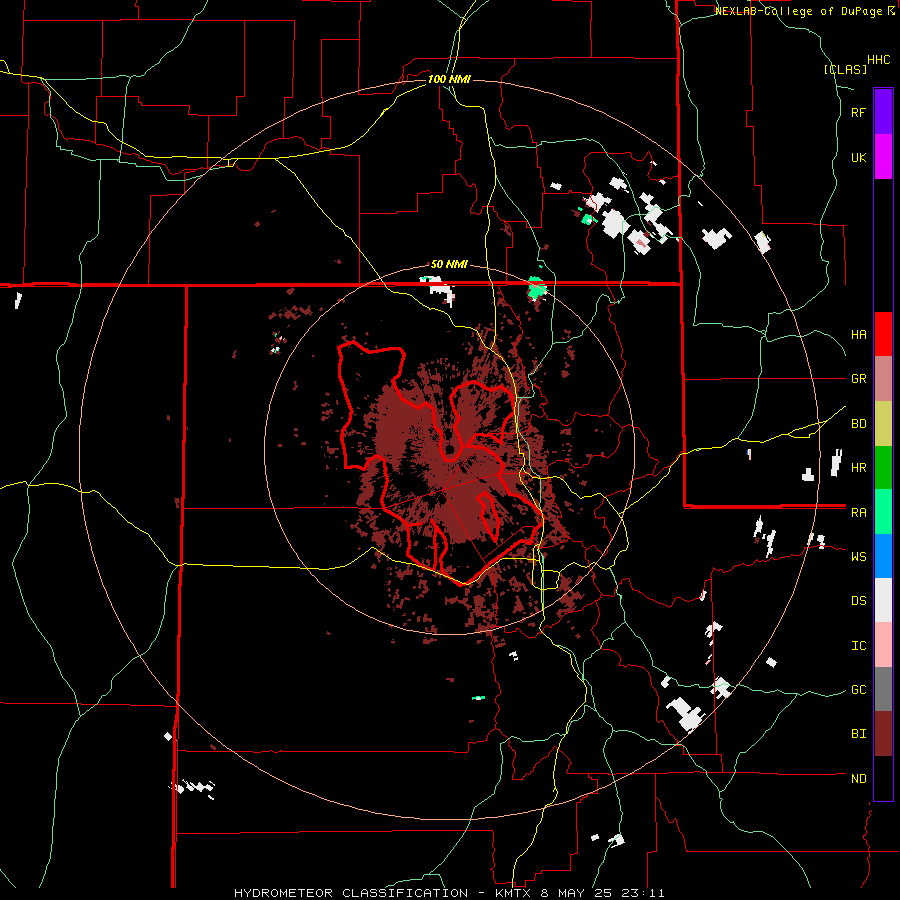This screenshot has height=900, width=900.
Task: Select the "WS" legend label
Action: [859, 557]
